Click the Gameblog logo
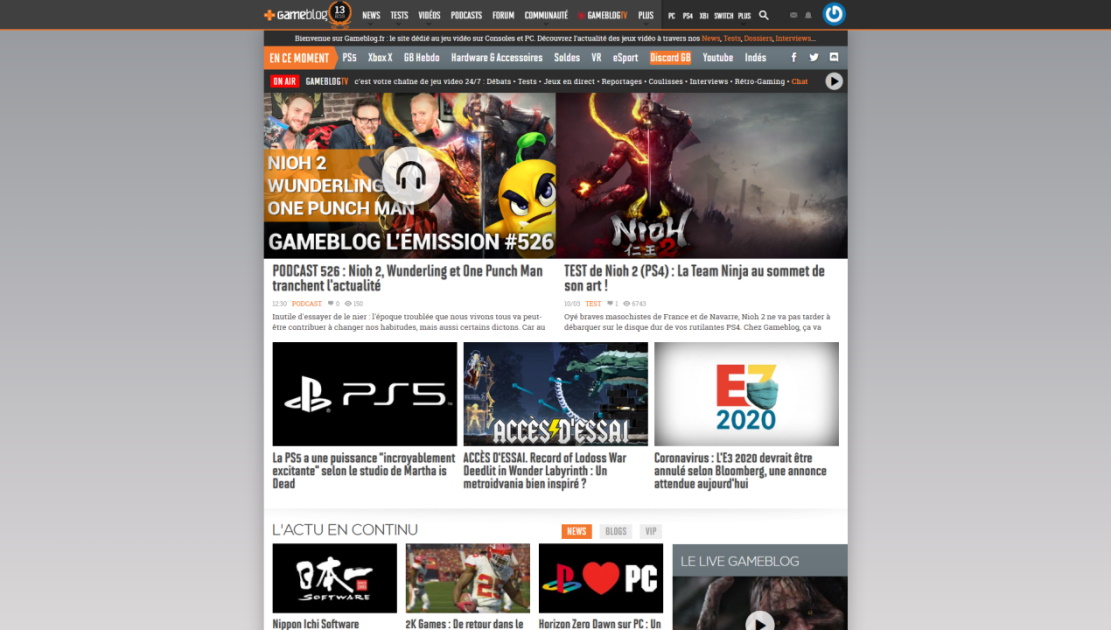This screenshot has width=1111, height=630. [x=295, y=14]
